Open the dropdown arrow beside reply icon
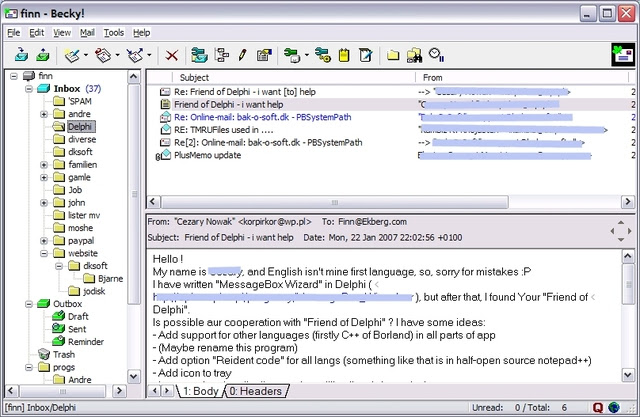The height and width of the screenshot is (417, 640). tap(117, 55)
